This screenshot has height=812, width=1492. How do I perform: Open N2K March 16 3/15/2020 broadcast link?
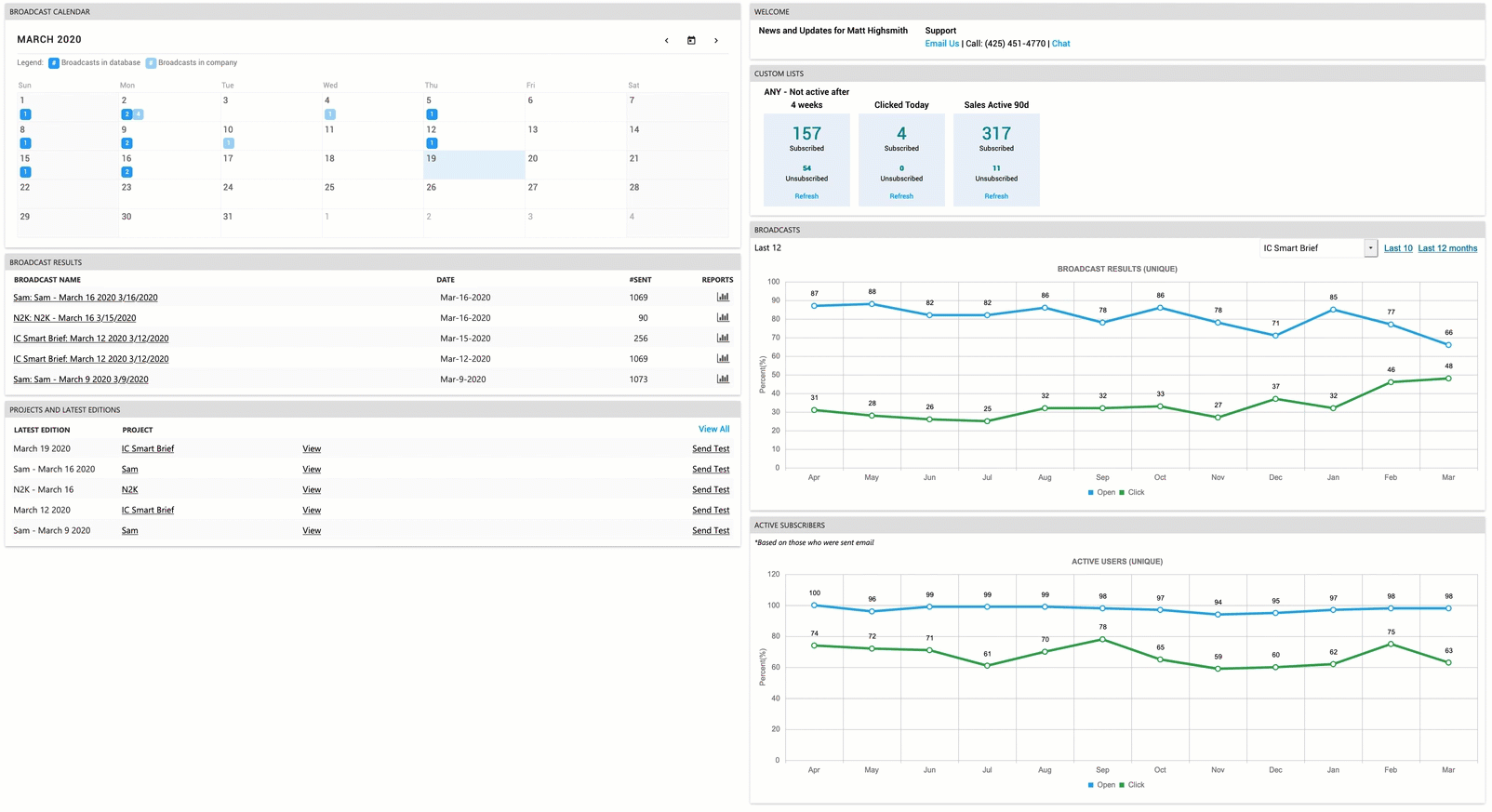[x=74, y=318]
